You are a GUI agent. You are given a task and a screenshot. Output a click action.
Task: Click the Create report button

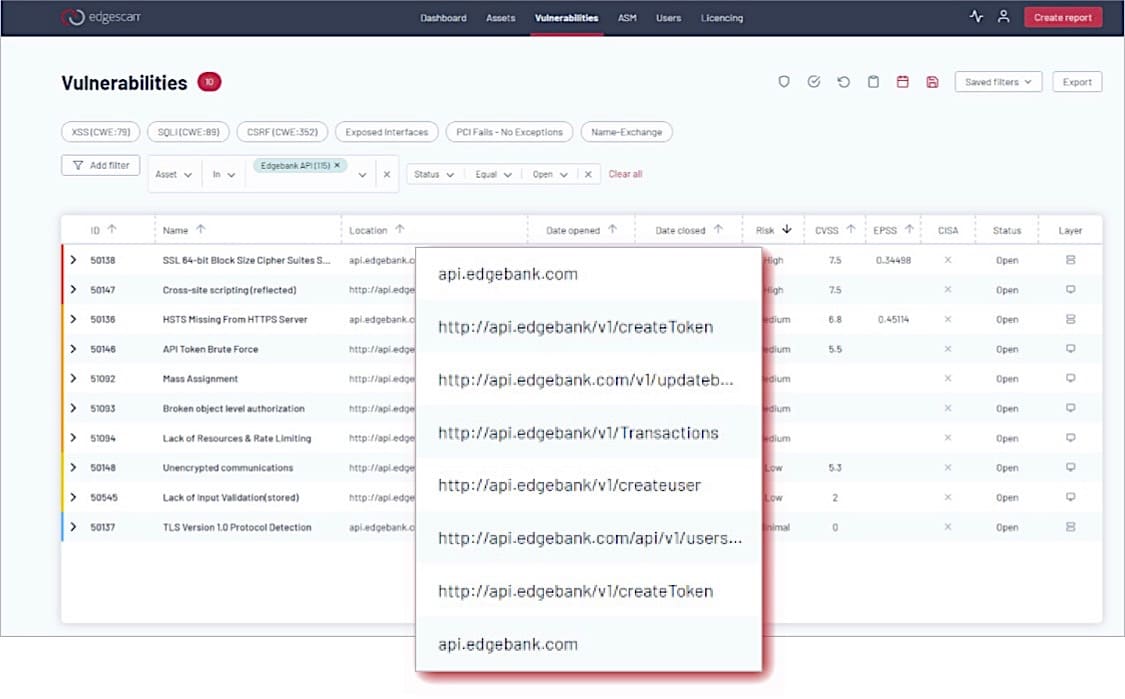1063,17
